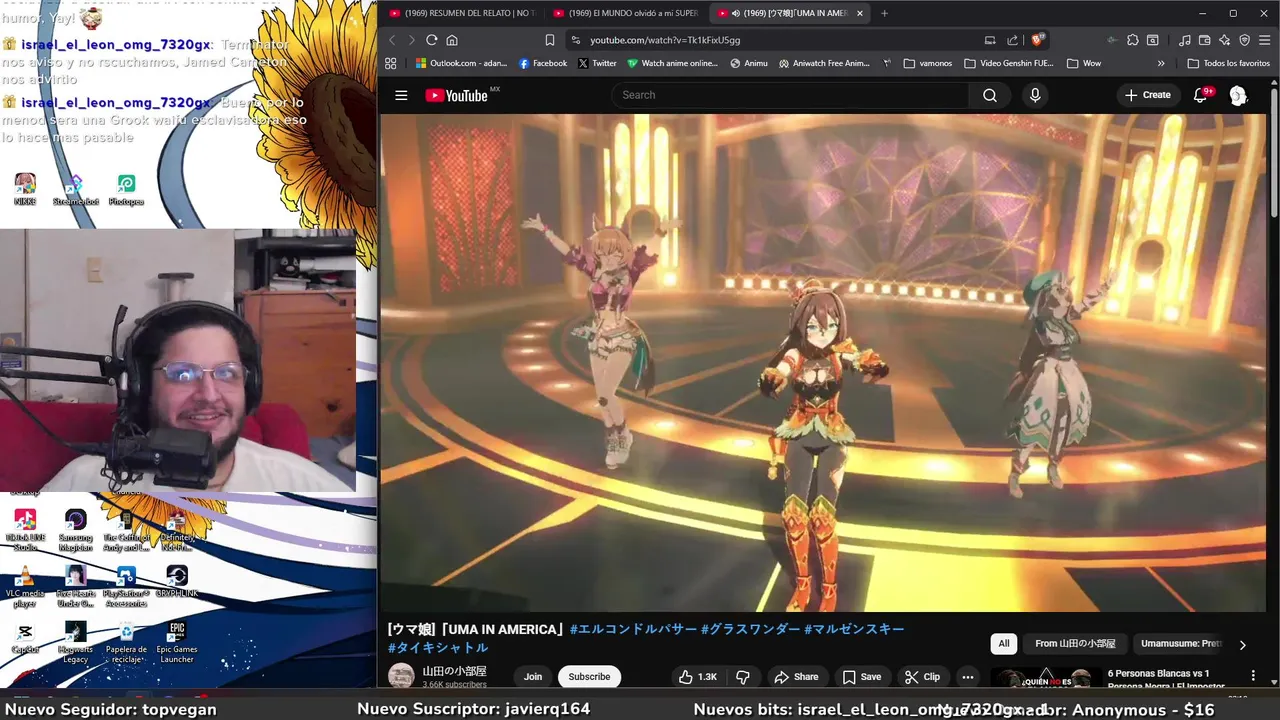
Task: Open Epic Games Launcher desktop icon
Action: pyautogui.click(x=177, y=643)
